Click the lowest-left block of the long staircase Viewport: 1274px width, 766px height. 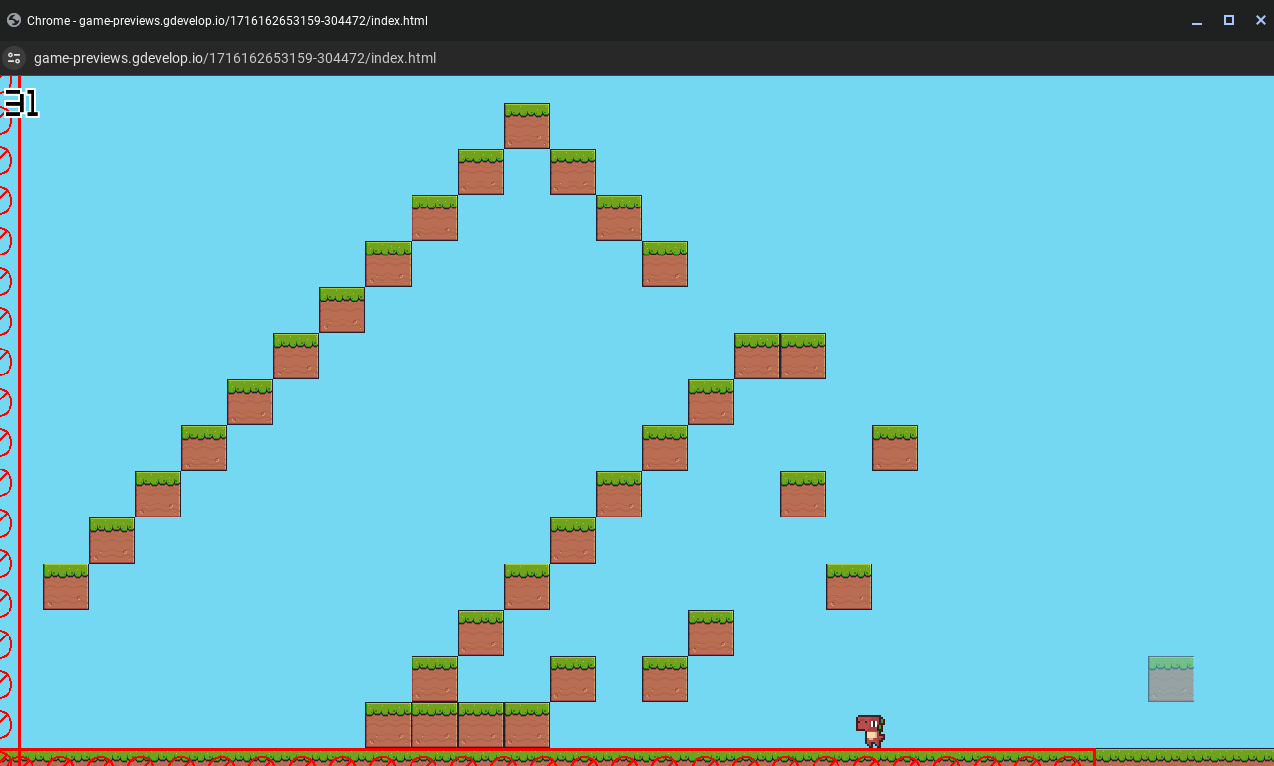pos(66,587)
